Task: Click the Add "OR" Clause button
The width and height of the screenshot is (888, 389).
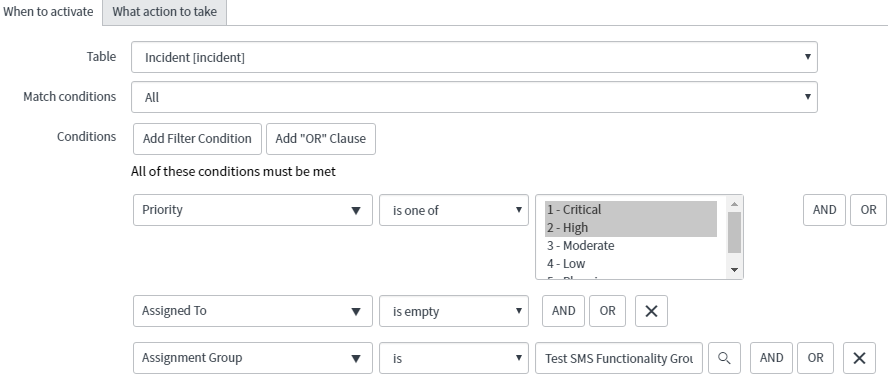Action: (x=321, y=139)
